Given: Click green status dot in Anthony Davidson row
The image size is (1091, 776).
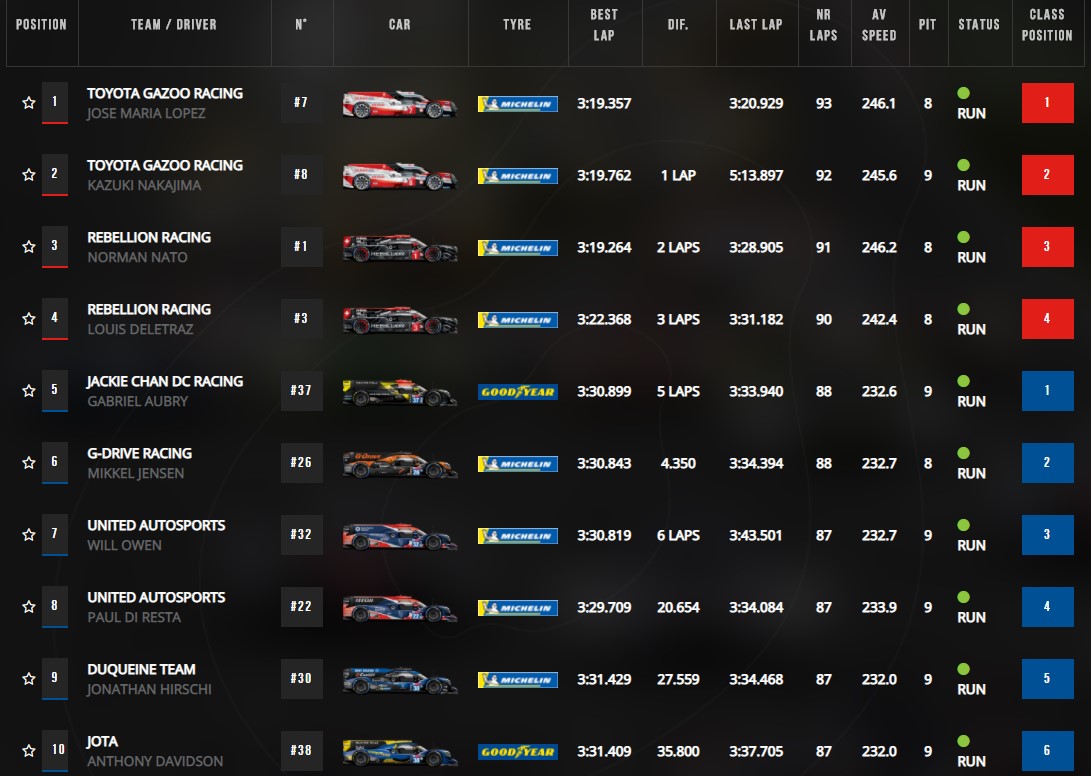Looking at the screenshot, I should [x=964, y=741].
